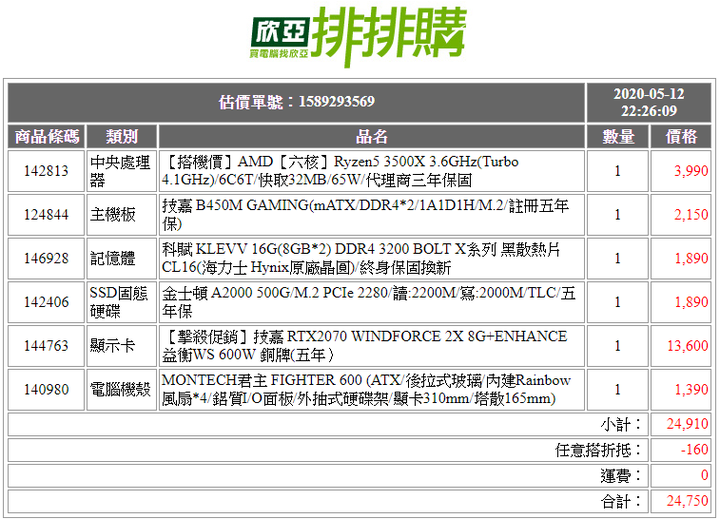This screenshot has height=519, width=720.
Task: Click the price 1,390
Action: (x=691, y=389)
